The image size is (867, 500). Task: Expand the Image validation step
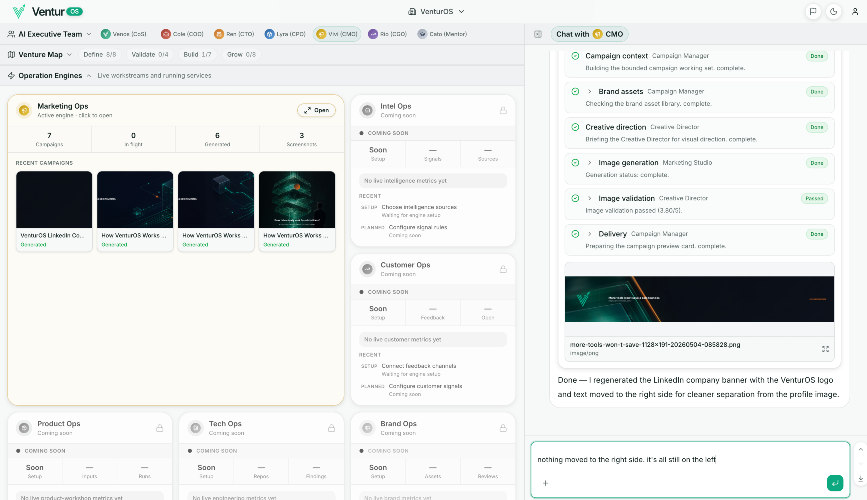589,198
